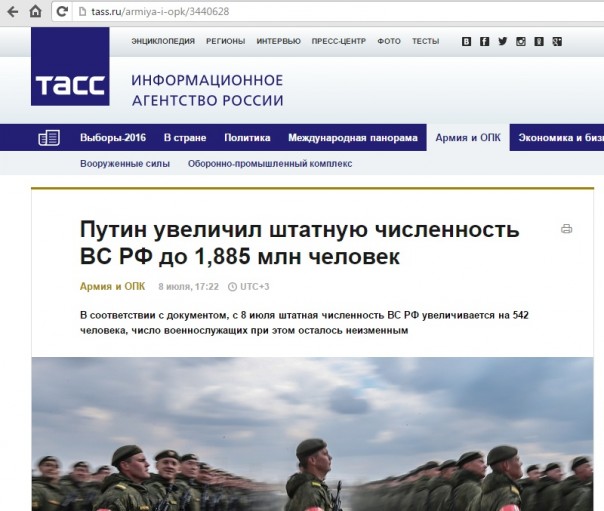Select the active Армия и ОПК tab

pyautogui.click(x=468, y=137)
